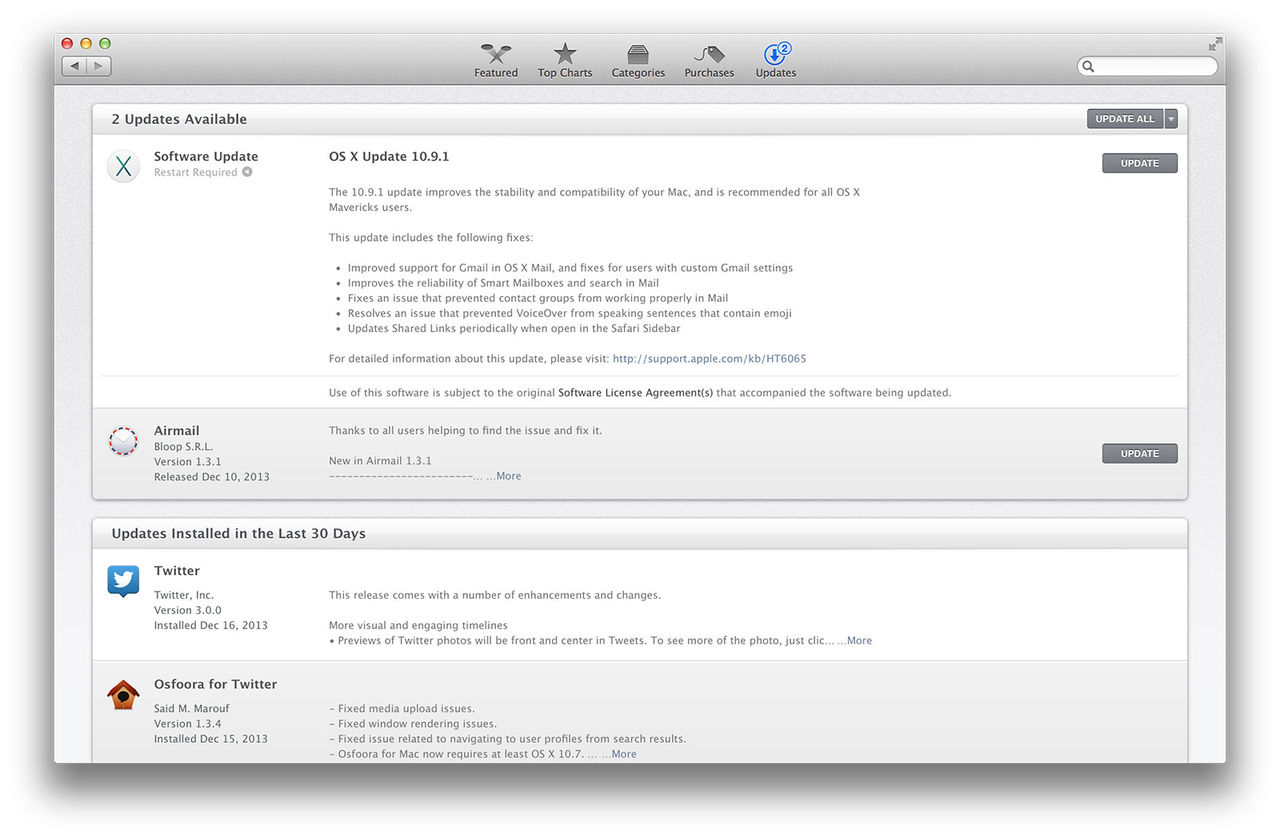
Task: Click the Osfoora birdhouse app icon
Action: [122, 694]
